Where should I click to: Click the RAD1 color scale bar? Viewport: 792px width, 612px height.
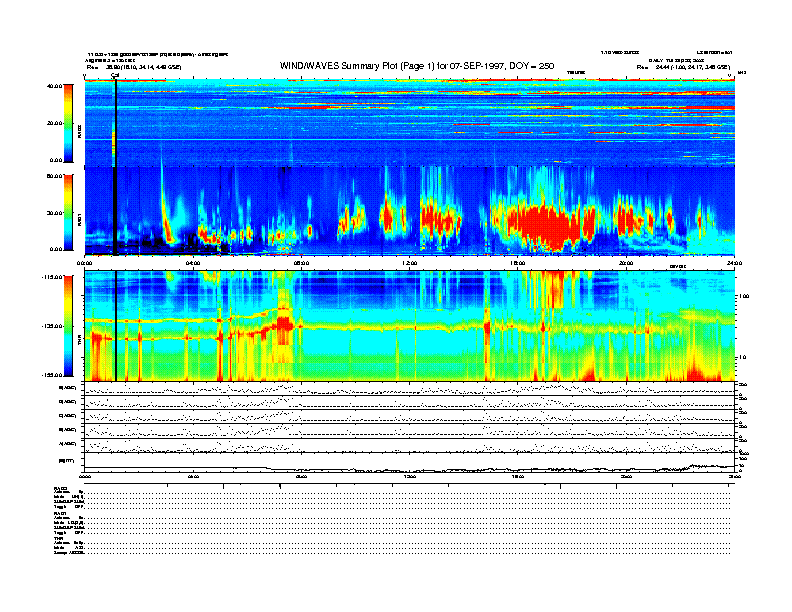(68, 213)
